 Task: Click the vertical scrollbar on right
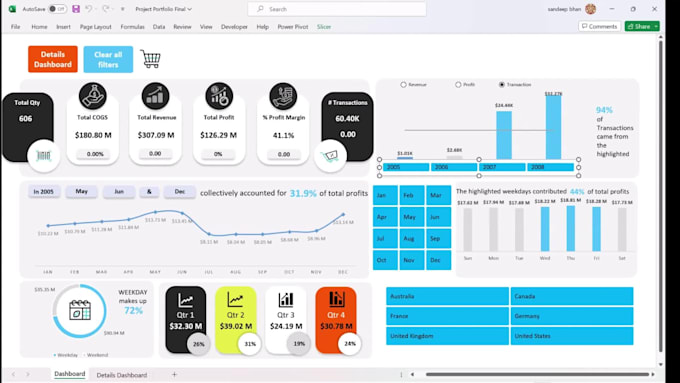coord(660,195)
